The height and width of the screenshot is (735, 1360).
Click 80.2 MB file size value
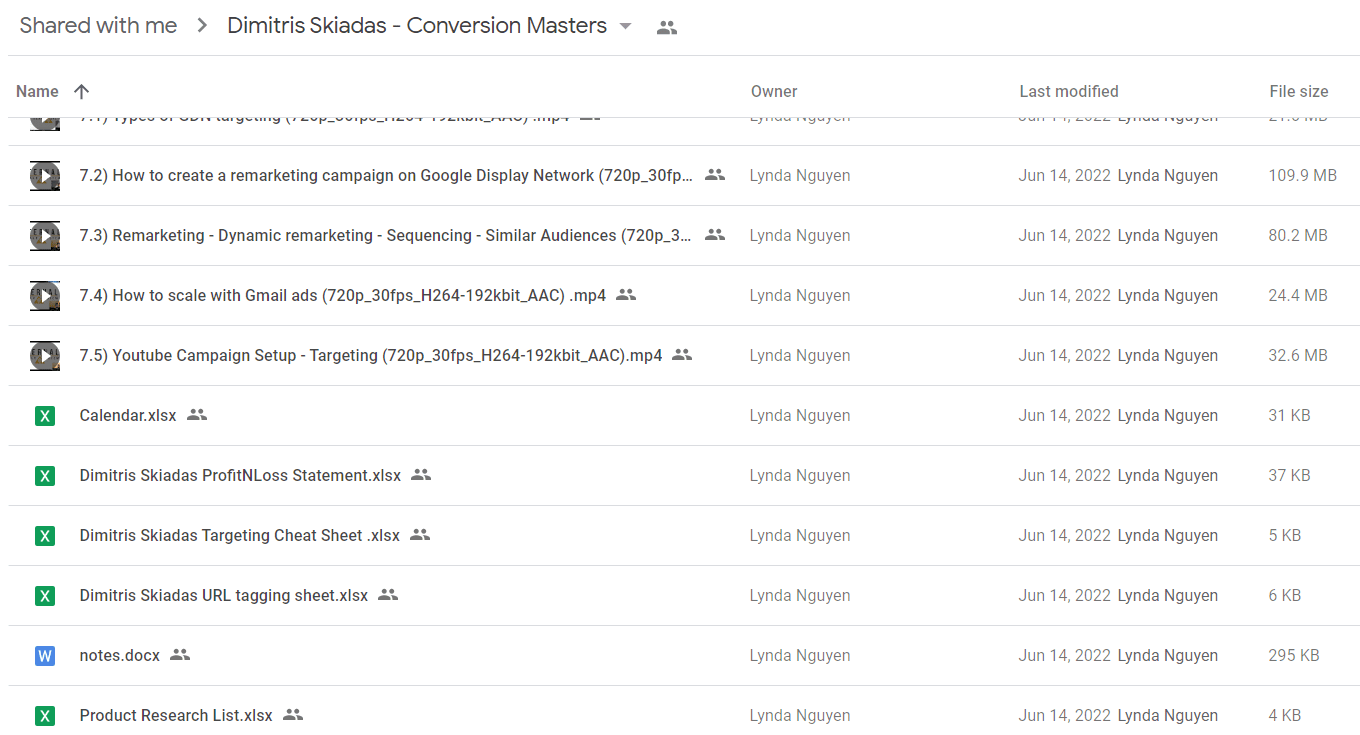[1298, 236]
